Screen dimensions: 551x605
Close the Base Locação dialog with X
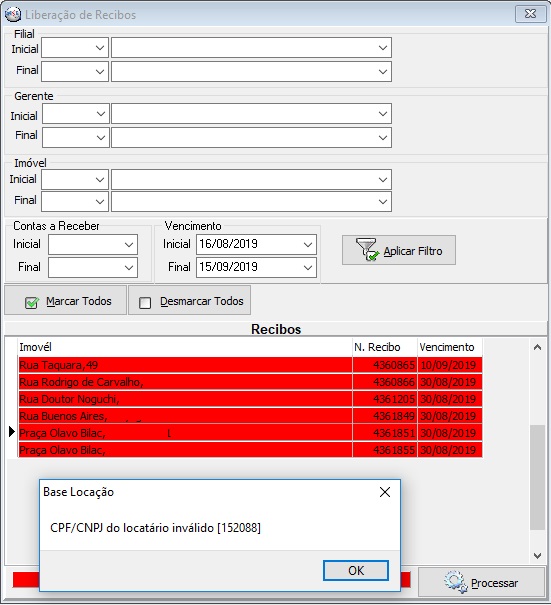[x=385, y=492]
